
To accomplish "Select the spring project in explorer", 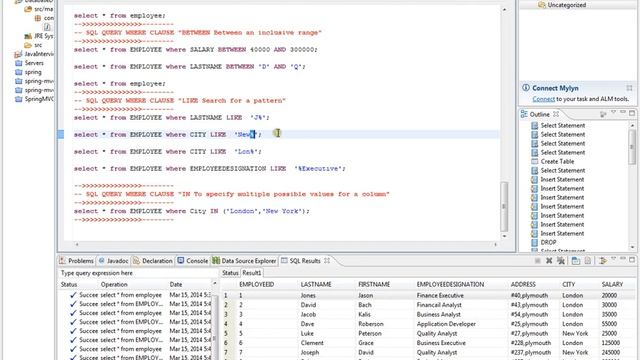I will 33,72.
